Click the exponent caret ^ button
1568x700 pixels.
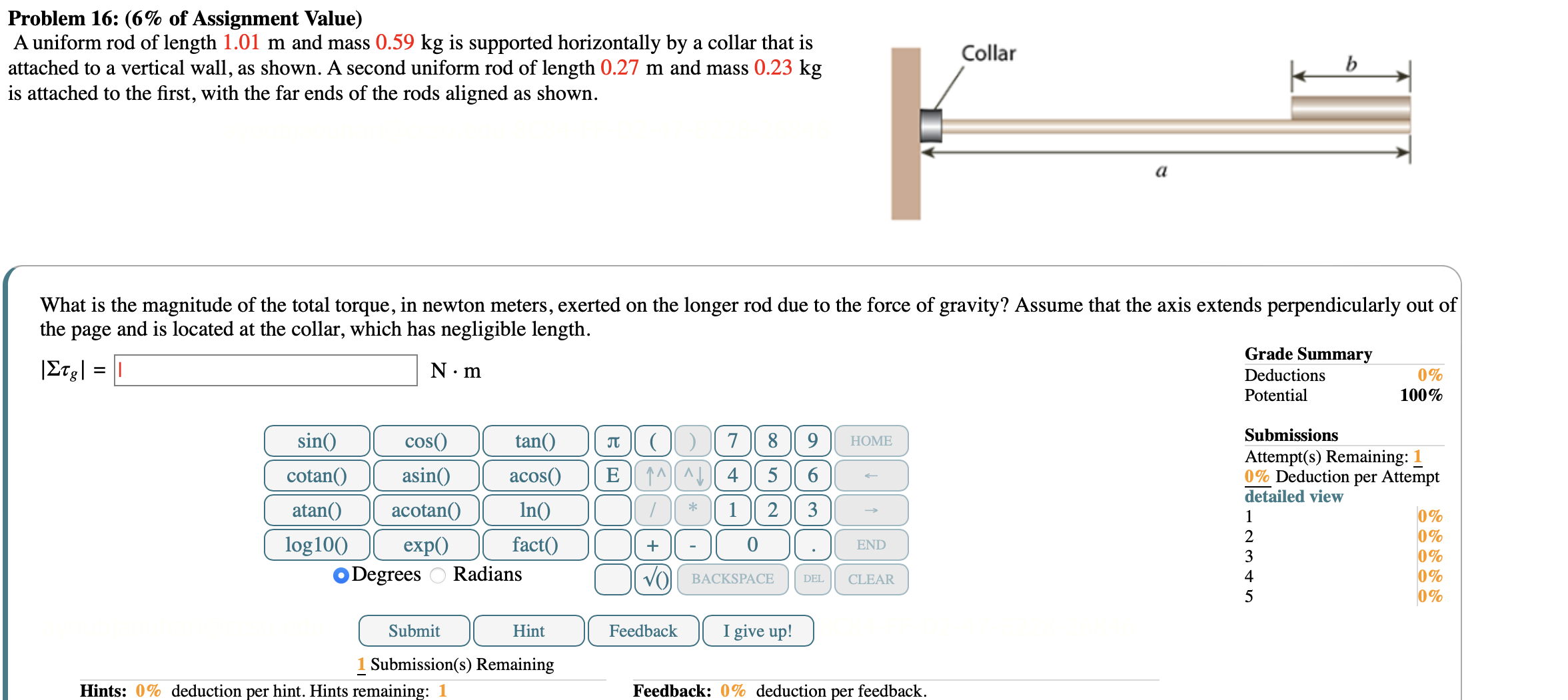pyautogui.click(x=652, y=476)
